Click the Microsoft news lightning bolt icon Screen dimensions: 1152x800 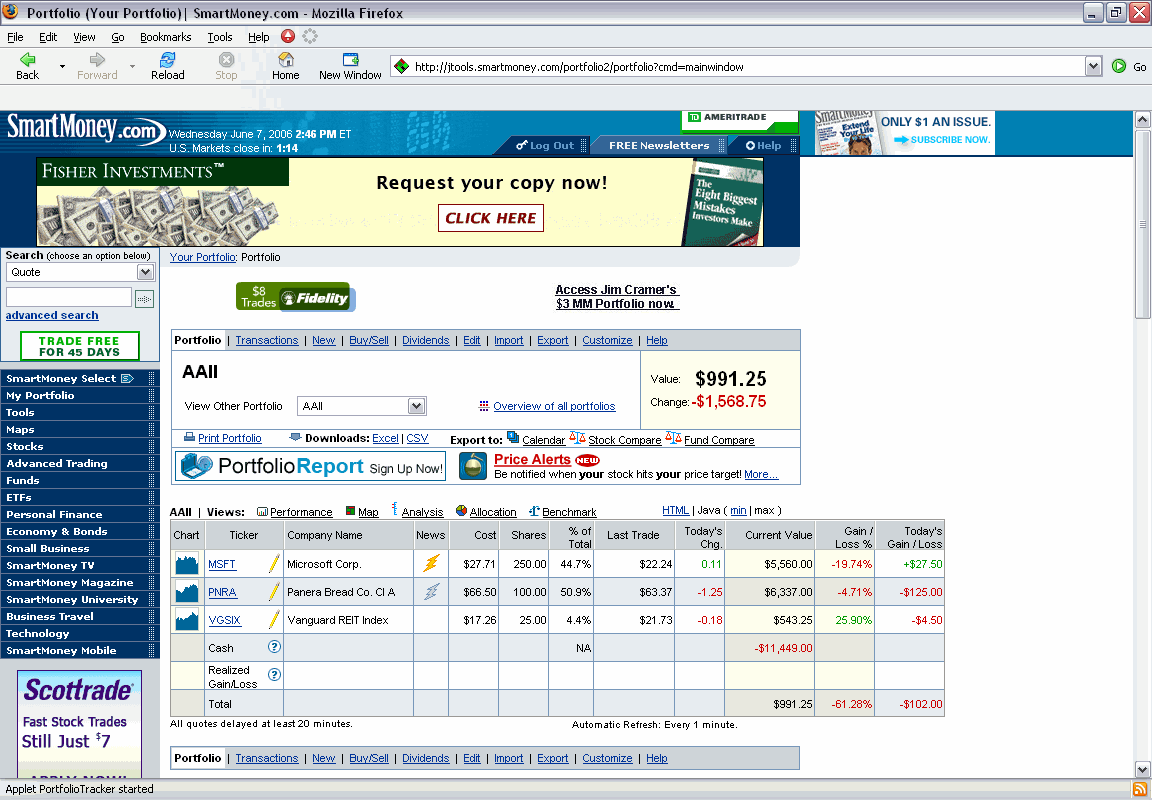coord(431,564)
